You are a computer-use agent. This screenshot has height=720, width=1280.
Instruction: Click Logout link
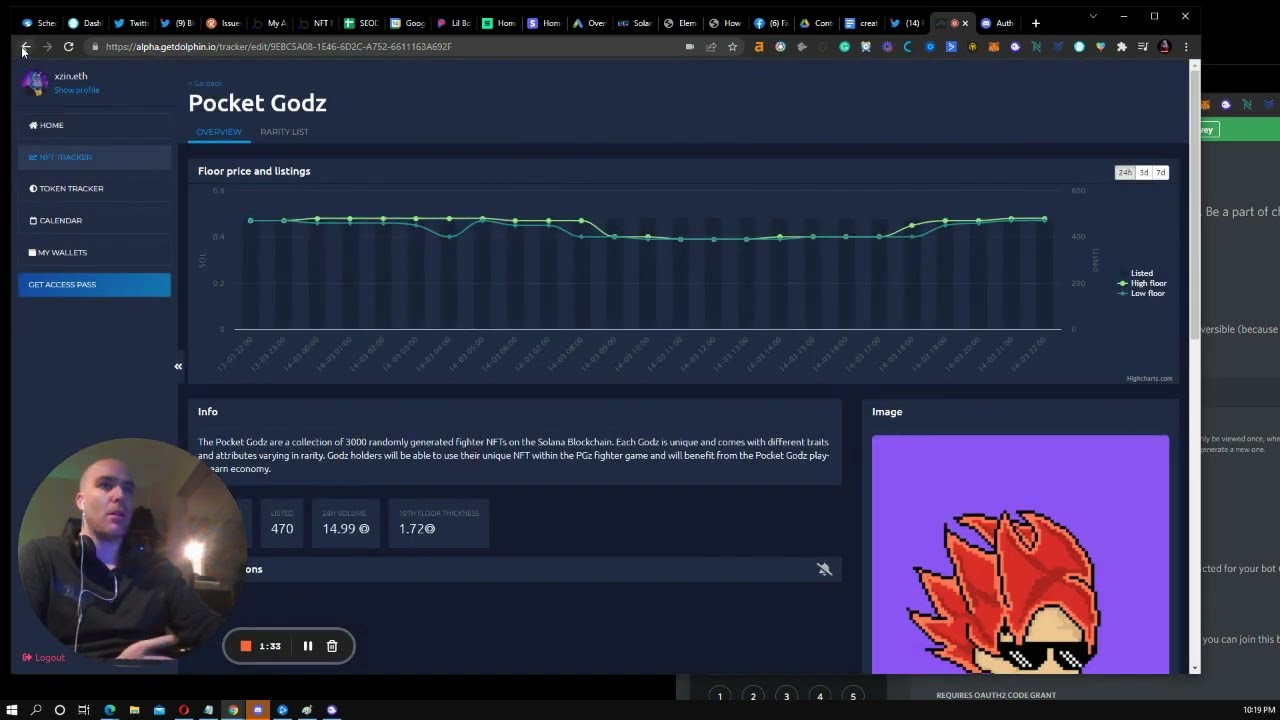coord(43,658)
